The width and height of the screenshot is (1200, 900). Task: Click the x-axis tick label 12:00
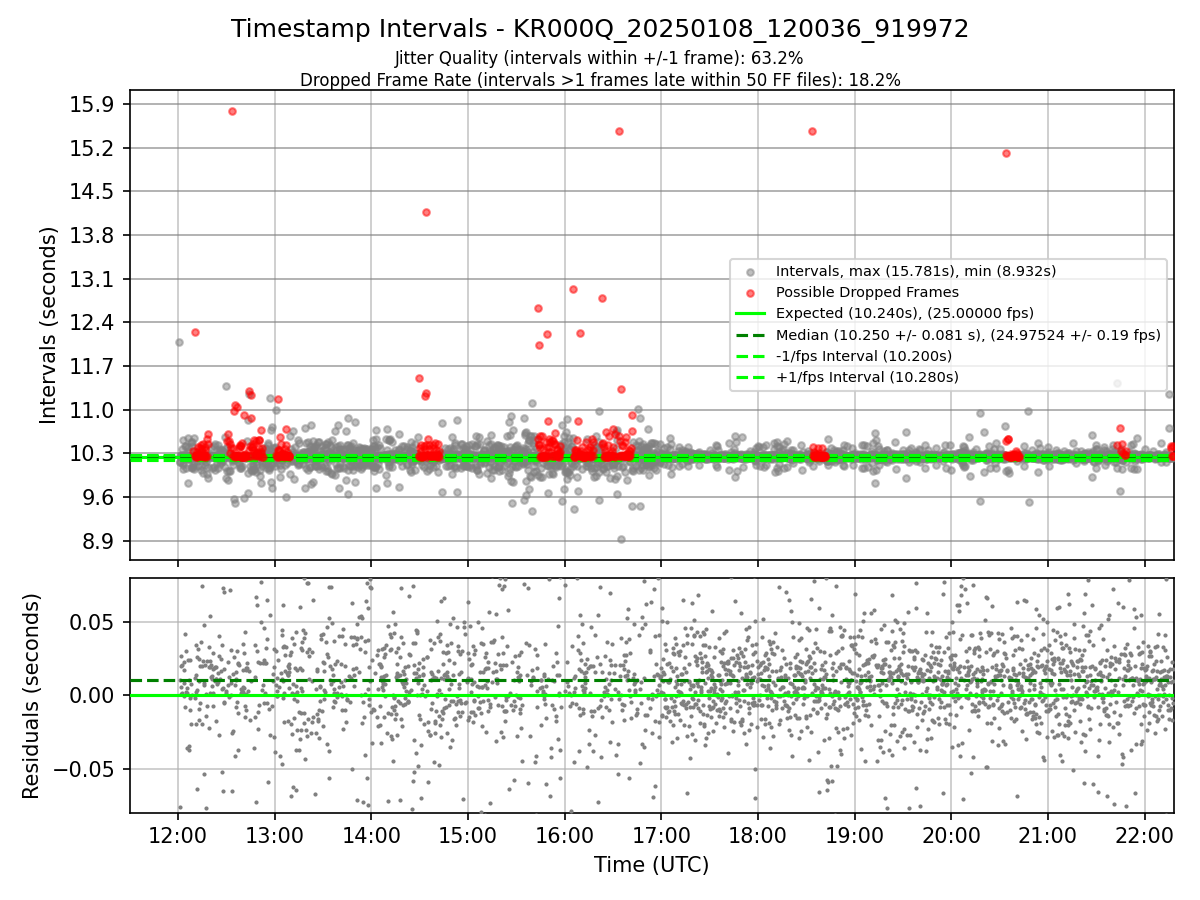[178, 834]
